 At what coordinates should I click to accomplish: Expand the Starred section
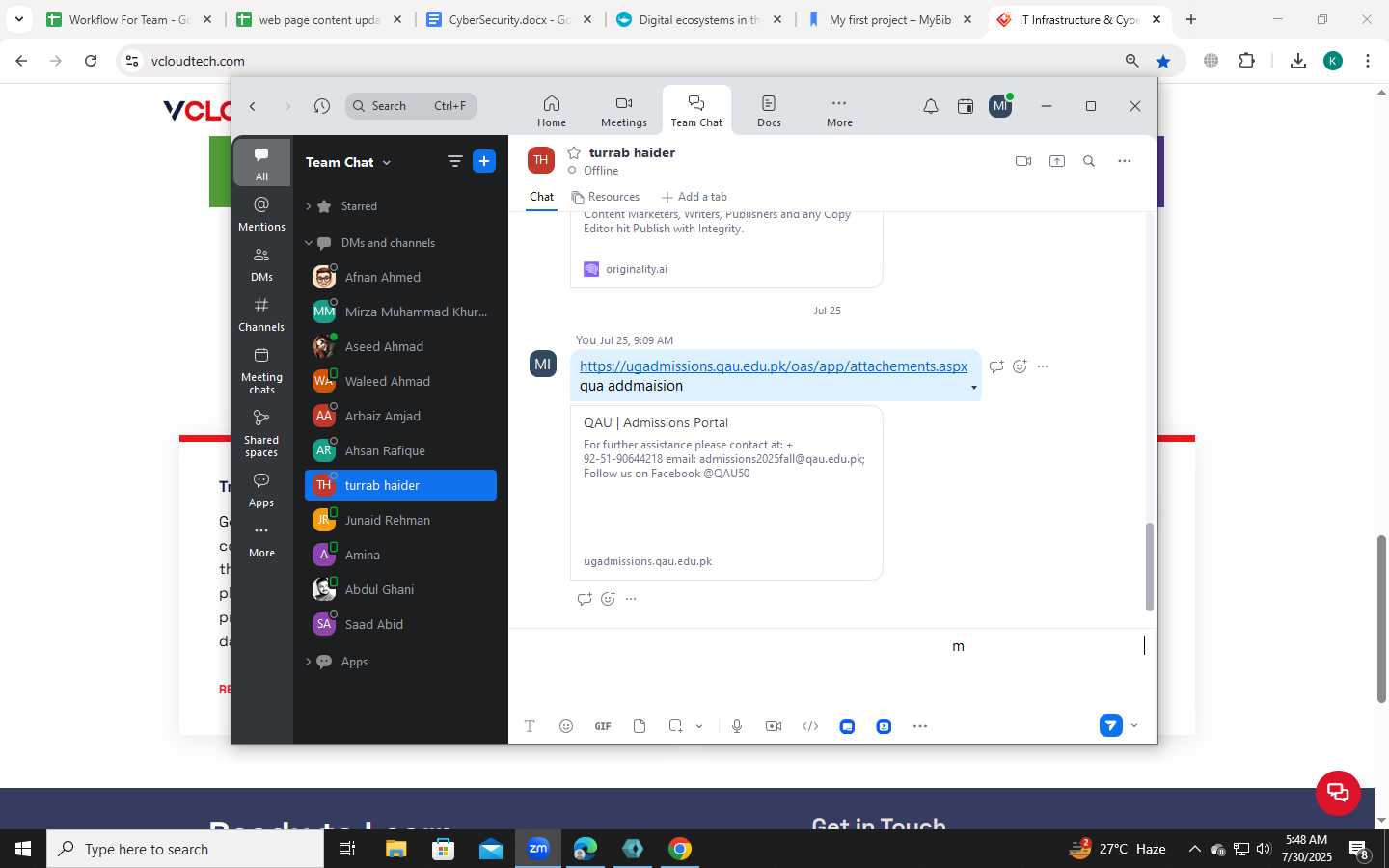pyautogui.click(x=309, y=206)
